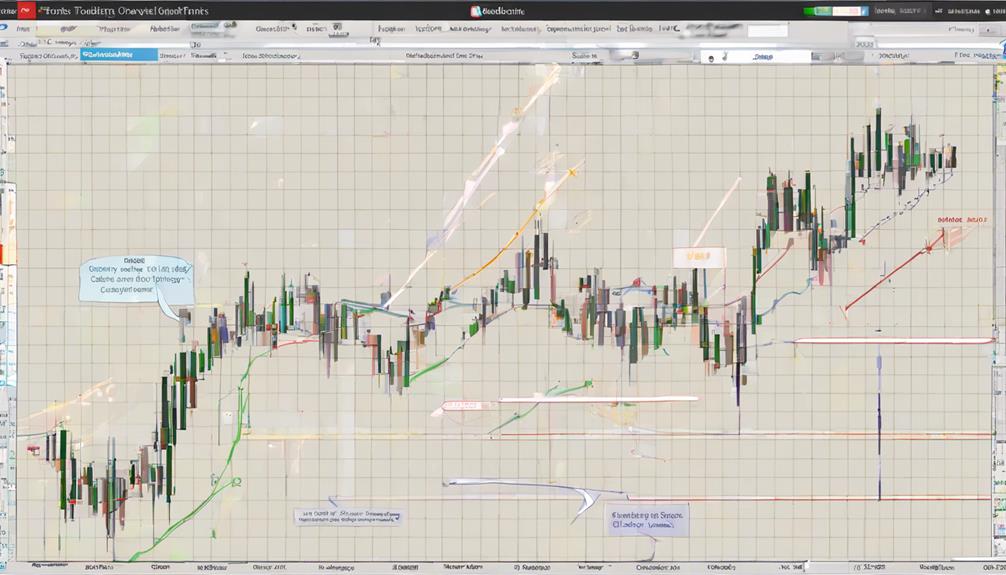Click the white input box in the top toolbar
The image size is (1006, 575).
tap(767, 30)
